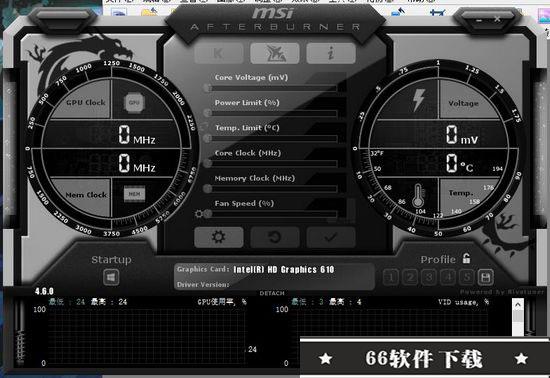Click the Temp. Limit slider handle
550x378 pixels.
click(208, 138)
